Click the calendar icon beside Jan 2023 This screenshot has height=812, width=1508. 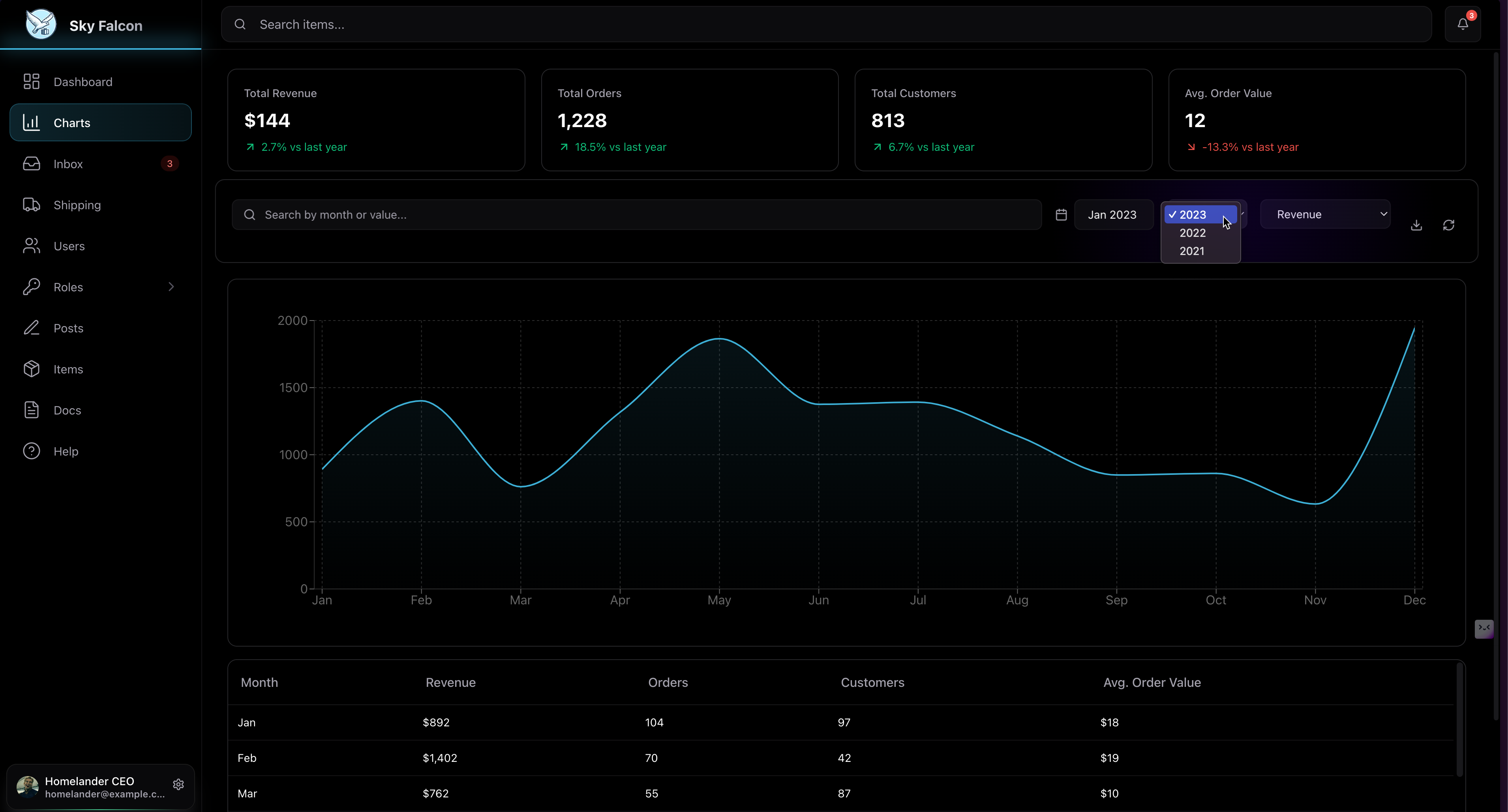(x=1061, y=215)
